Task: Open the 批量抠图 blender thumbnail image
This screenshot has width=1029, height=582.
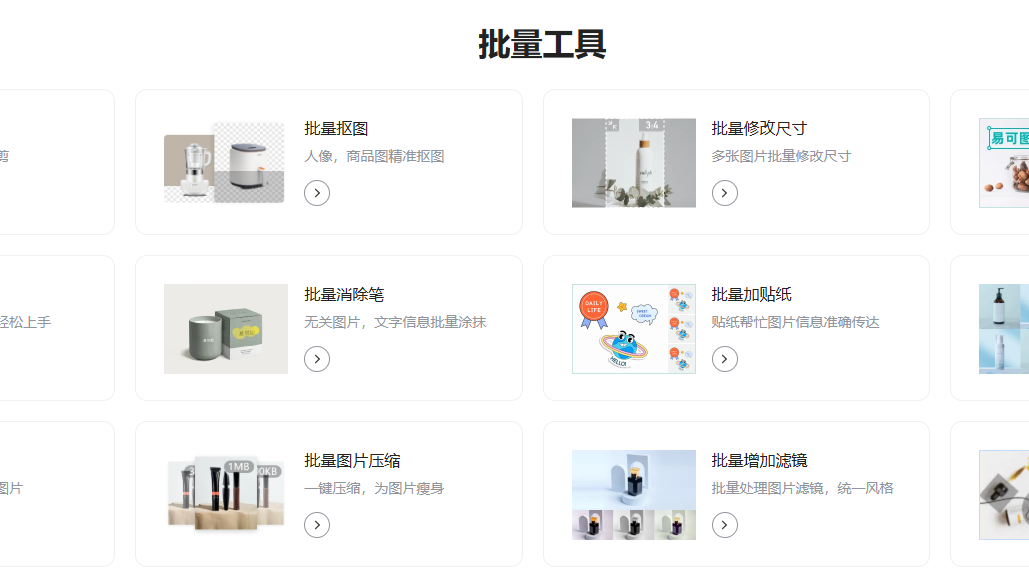Action: pos(225,163)
